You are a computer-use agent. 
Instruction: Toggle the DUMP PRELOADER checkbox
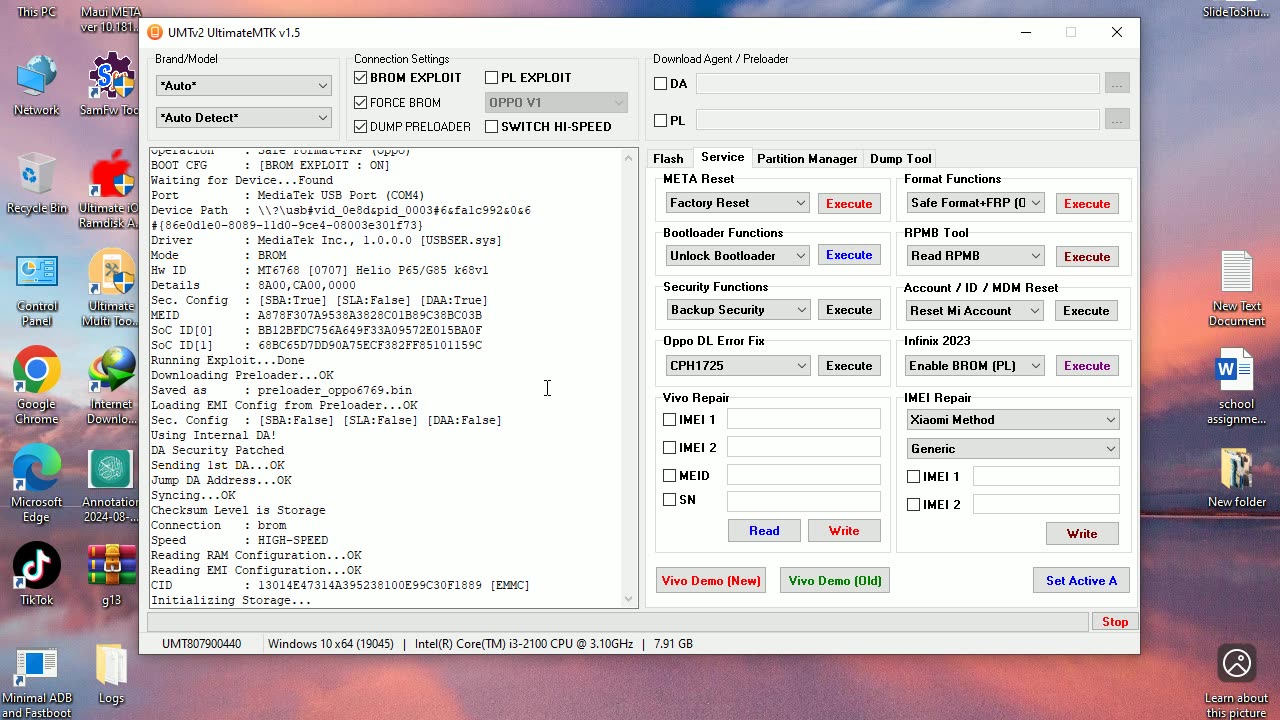click(x=361, y=126)
